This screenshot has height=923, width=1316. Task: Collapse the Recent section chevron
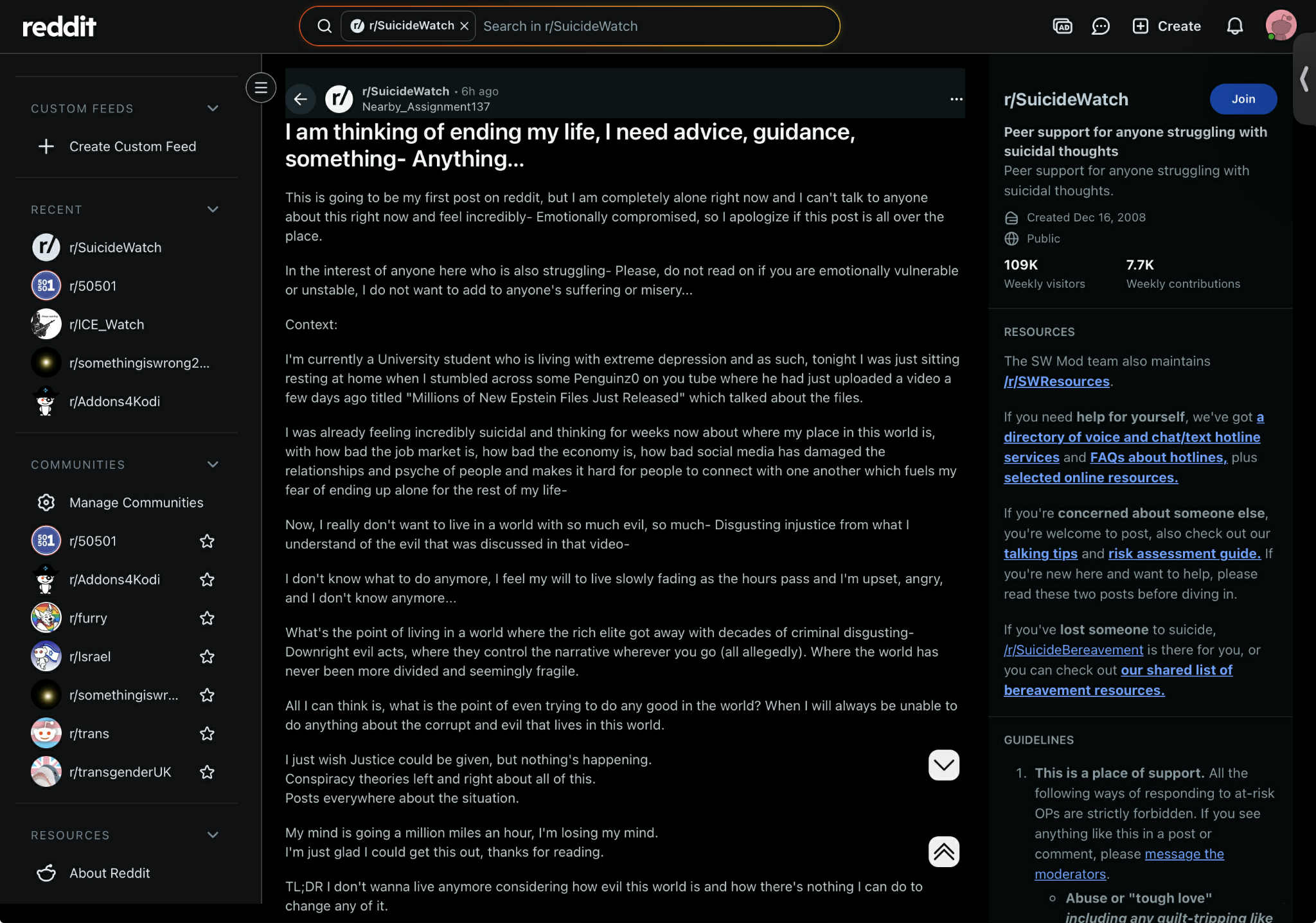click(213, 209)
